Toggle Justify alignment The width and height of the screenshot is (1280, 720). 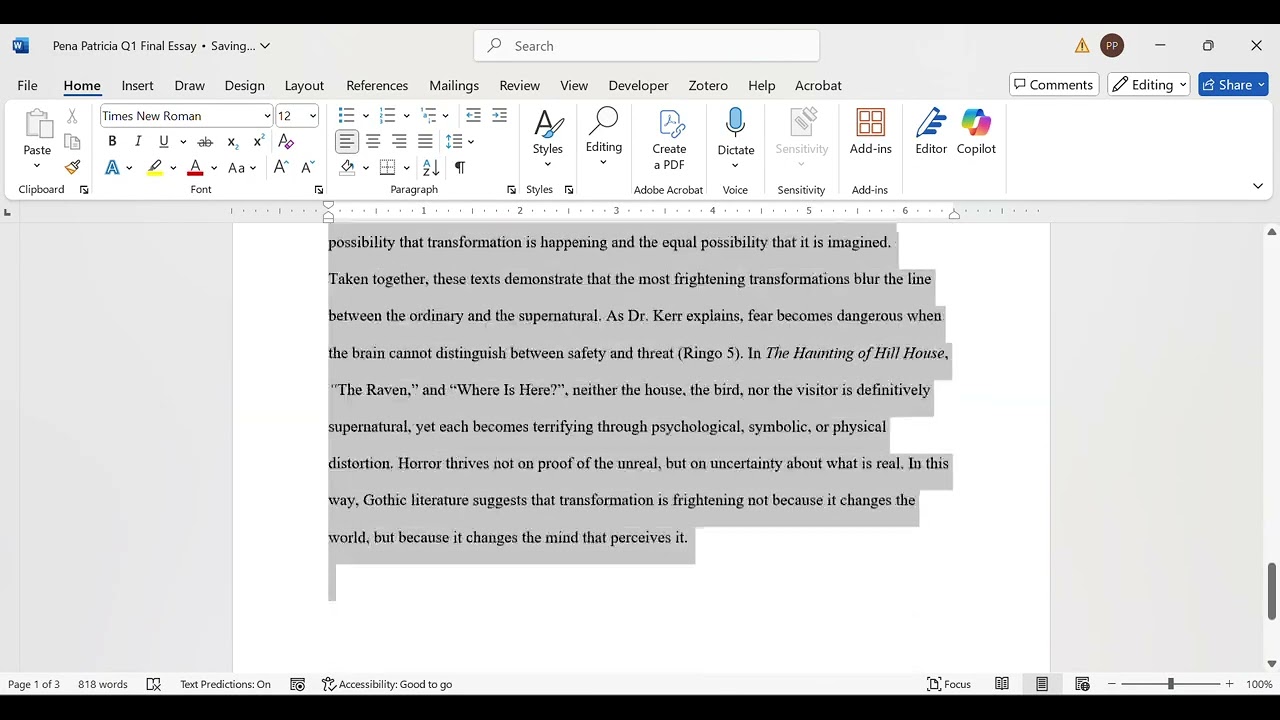pyautogui.click(x=425, y=142)
